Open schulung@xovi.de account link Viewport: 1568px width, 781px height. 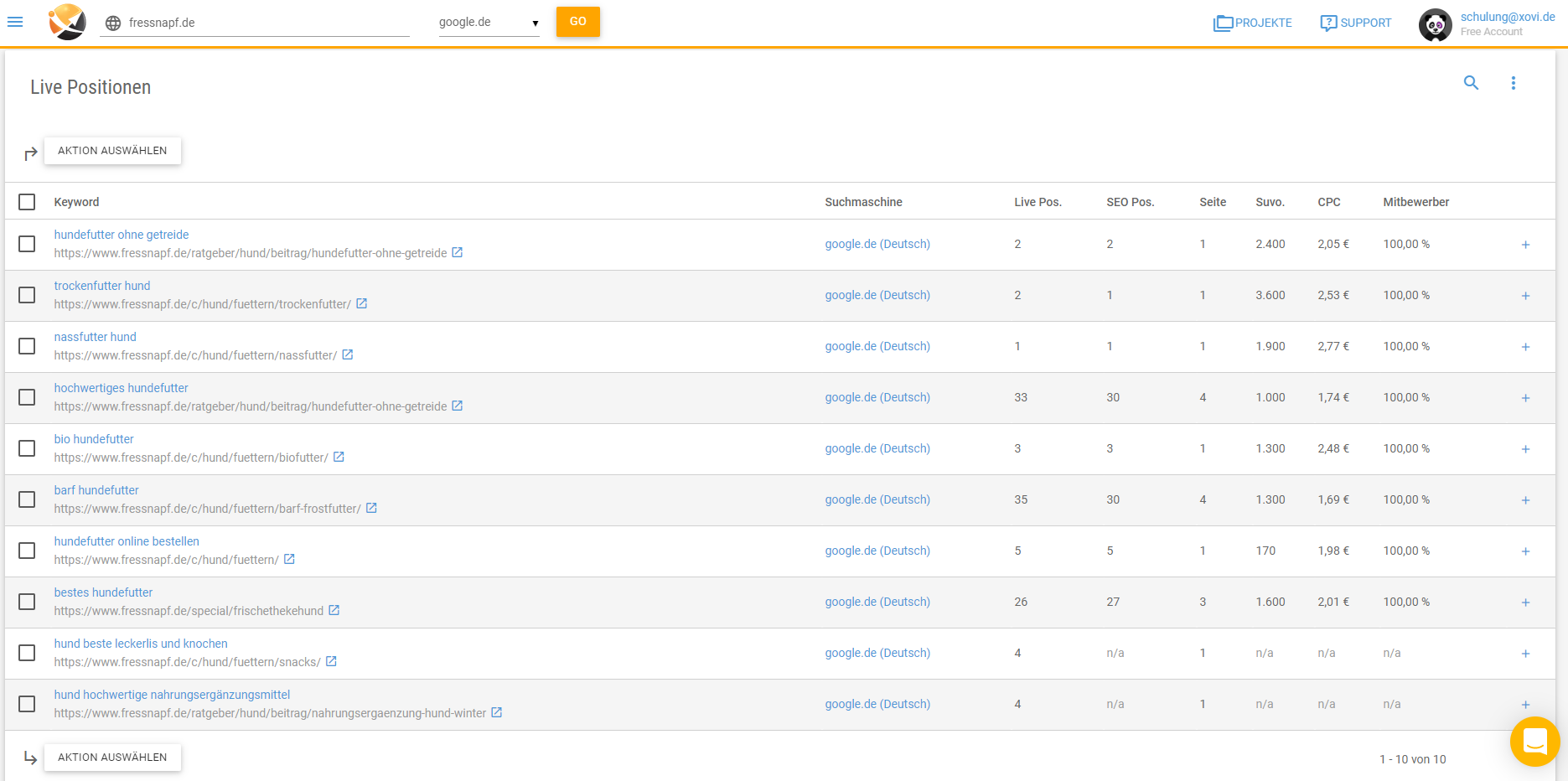coord(1508,17)
